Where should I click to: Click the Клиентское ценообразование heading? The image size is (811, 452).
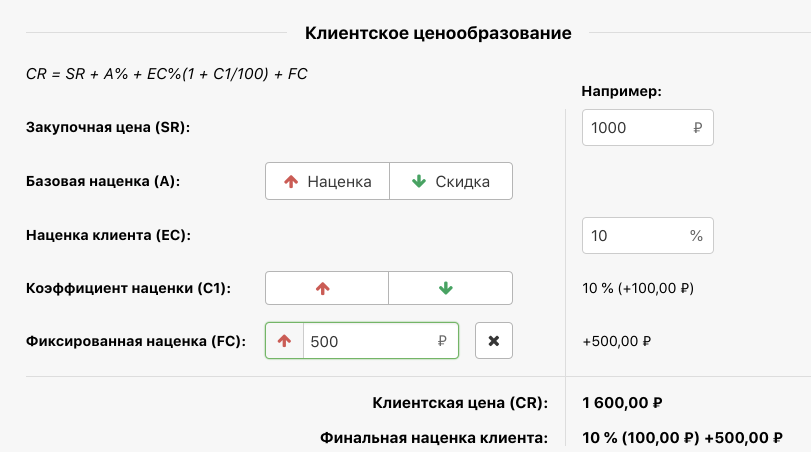coord(438,34)
